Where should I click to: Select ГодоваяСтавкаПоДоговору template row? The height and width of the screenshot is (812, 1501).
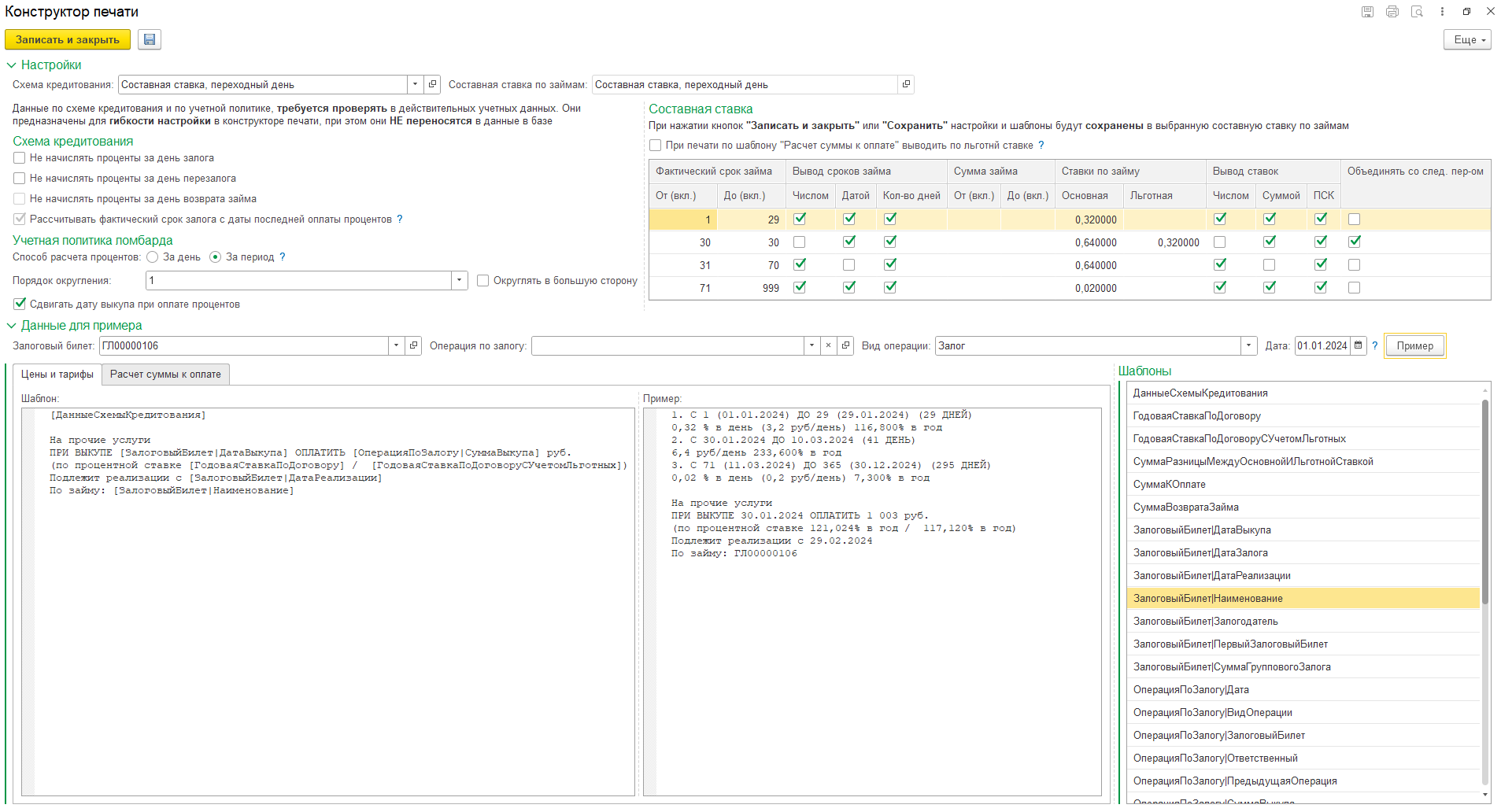click(x=1303, y=416)
